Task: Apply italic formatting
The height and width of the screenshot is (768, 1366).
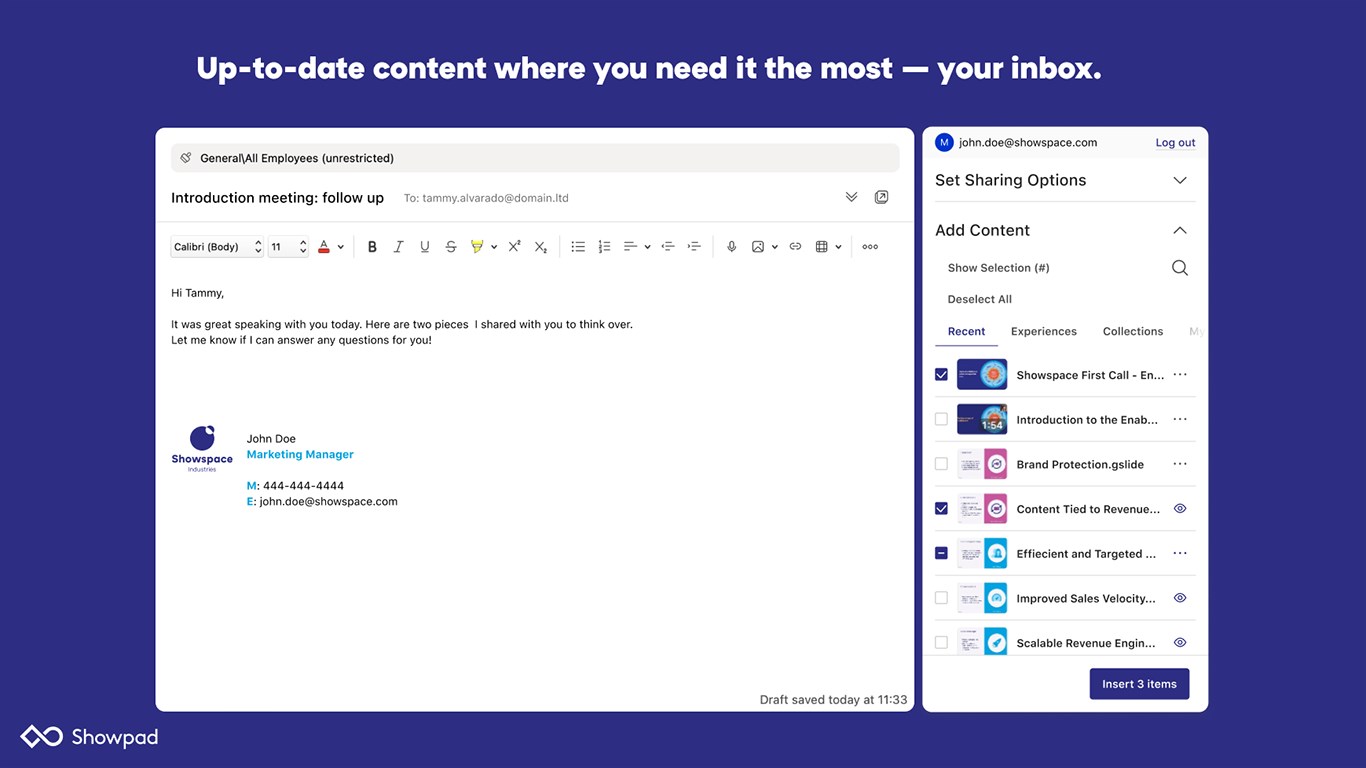Action: [398, 247]
